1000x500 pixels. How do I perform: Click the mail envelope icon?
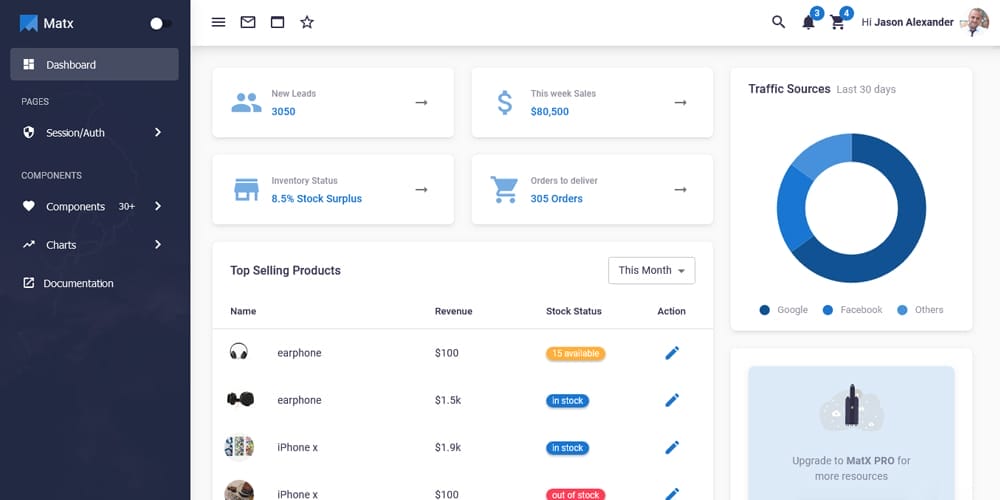point(248,22)
